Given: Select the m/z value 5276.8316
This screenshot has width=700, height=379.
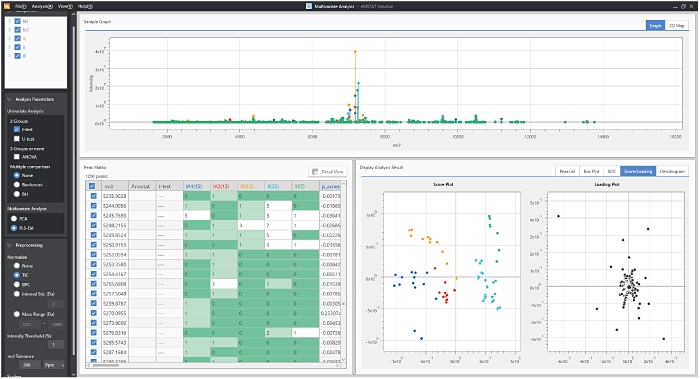Looking at the screenshot, I should coord(115,333).
